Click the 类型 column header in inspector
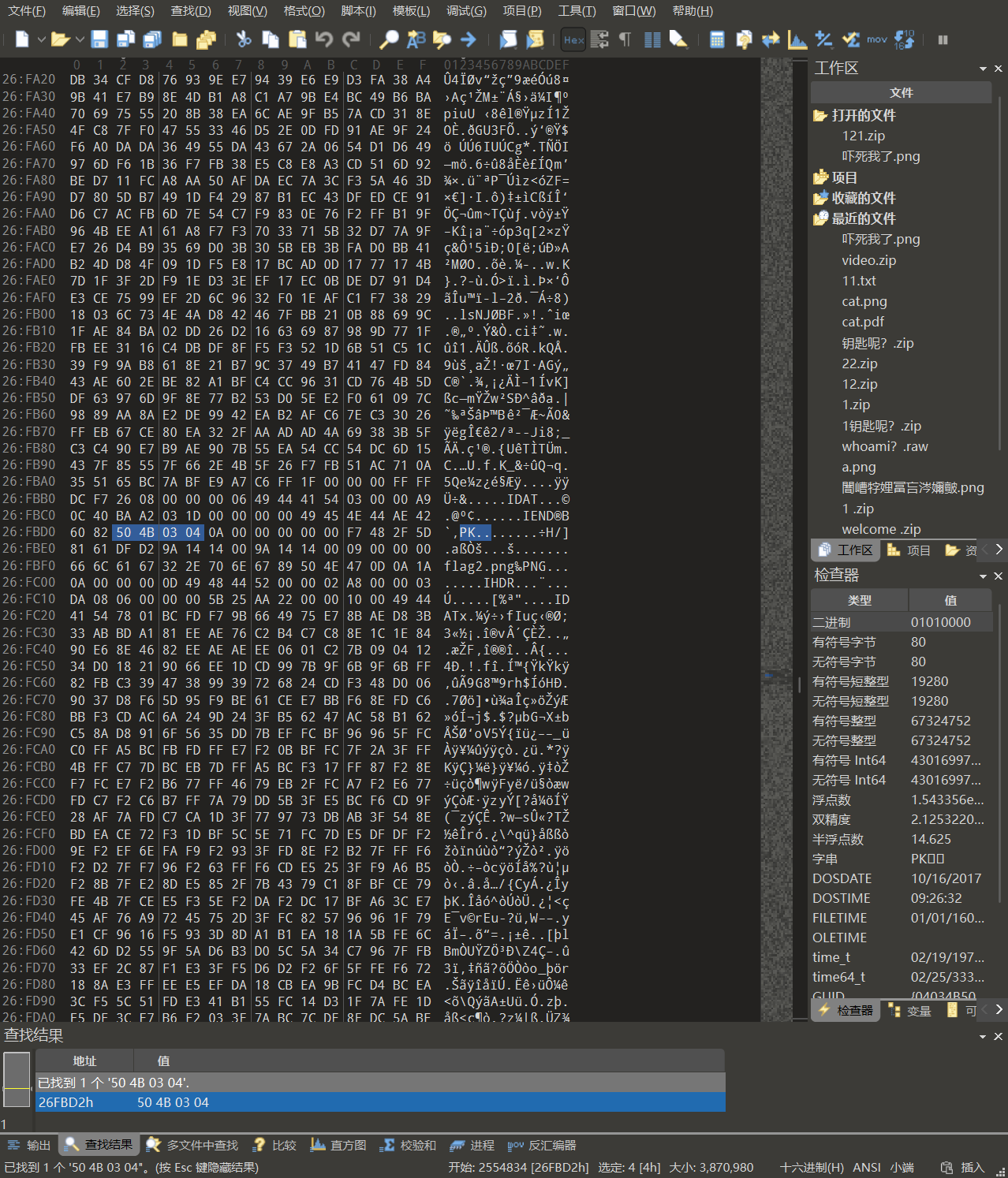Image resolution: width=1008 pixels, height=1178 pixels. coord(860,600)
